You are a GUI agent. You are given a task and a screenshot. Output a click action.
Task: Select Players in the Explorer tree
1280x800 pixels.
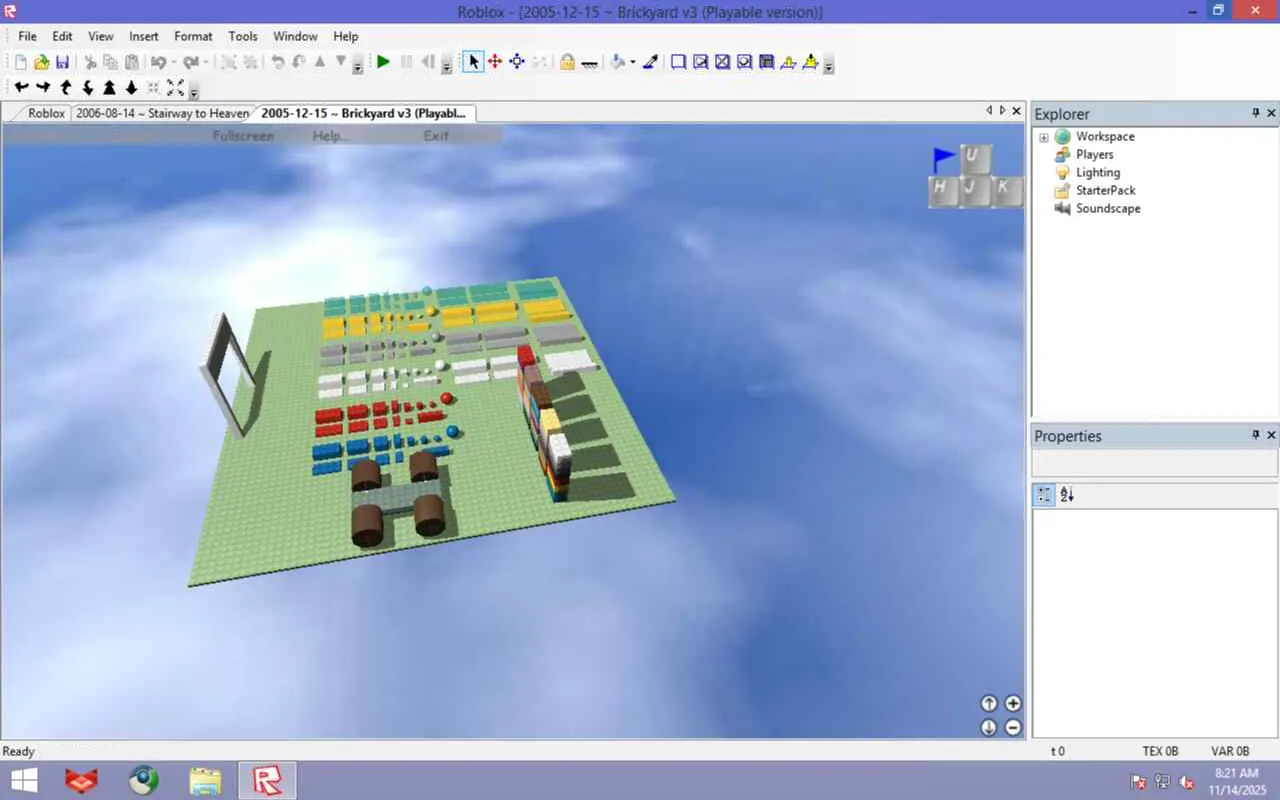tap(1094, 155)
